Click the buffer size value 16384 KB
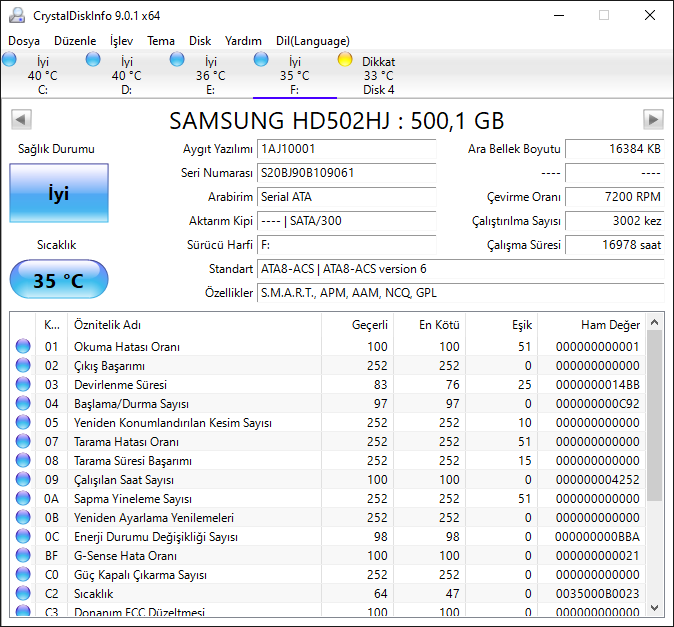674x627 pixels. (615, 149)
